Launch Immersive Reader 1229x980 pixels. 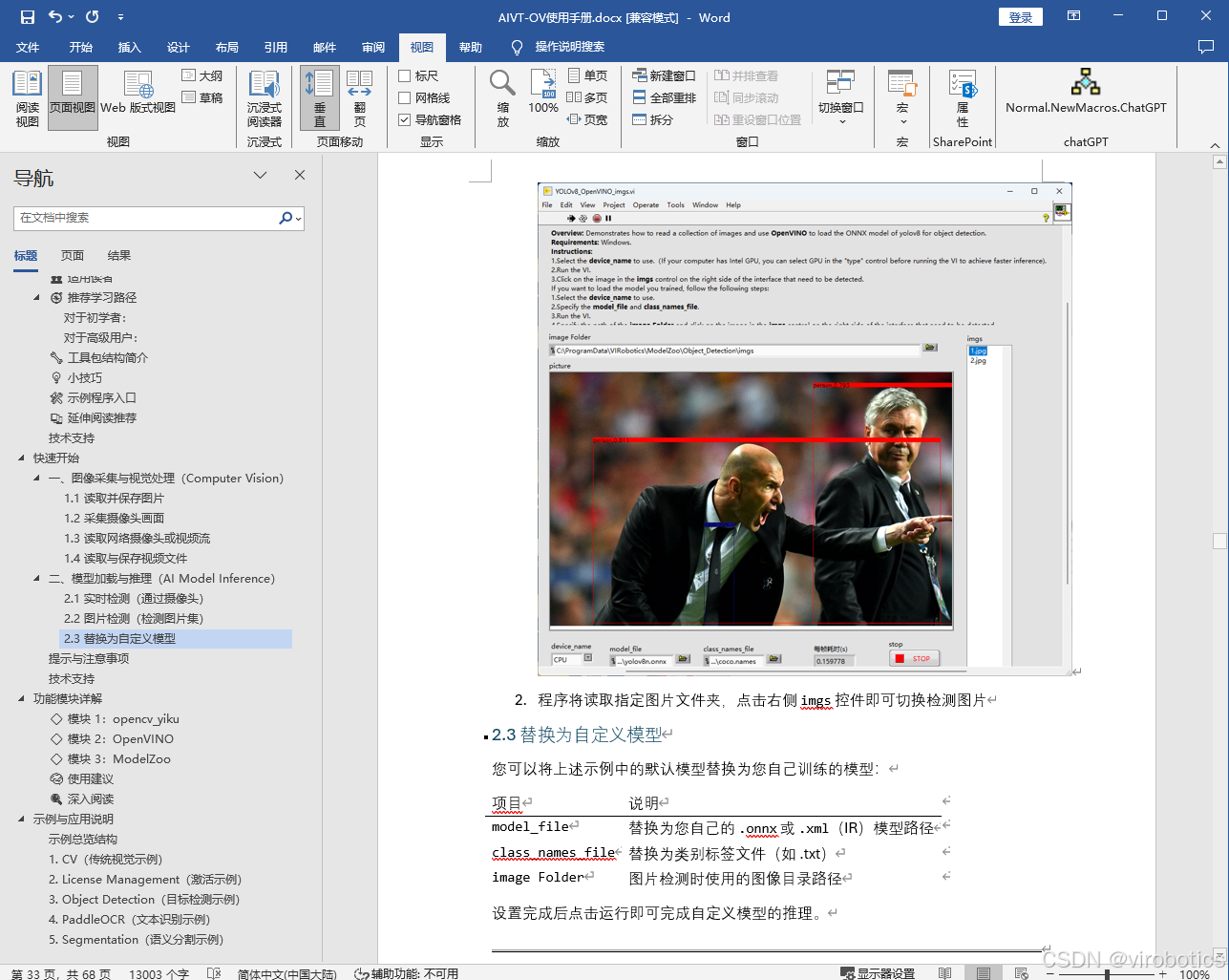tap(265, 98)
